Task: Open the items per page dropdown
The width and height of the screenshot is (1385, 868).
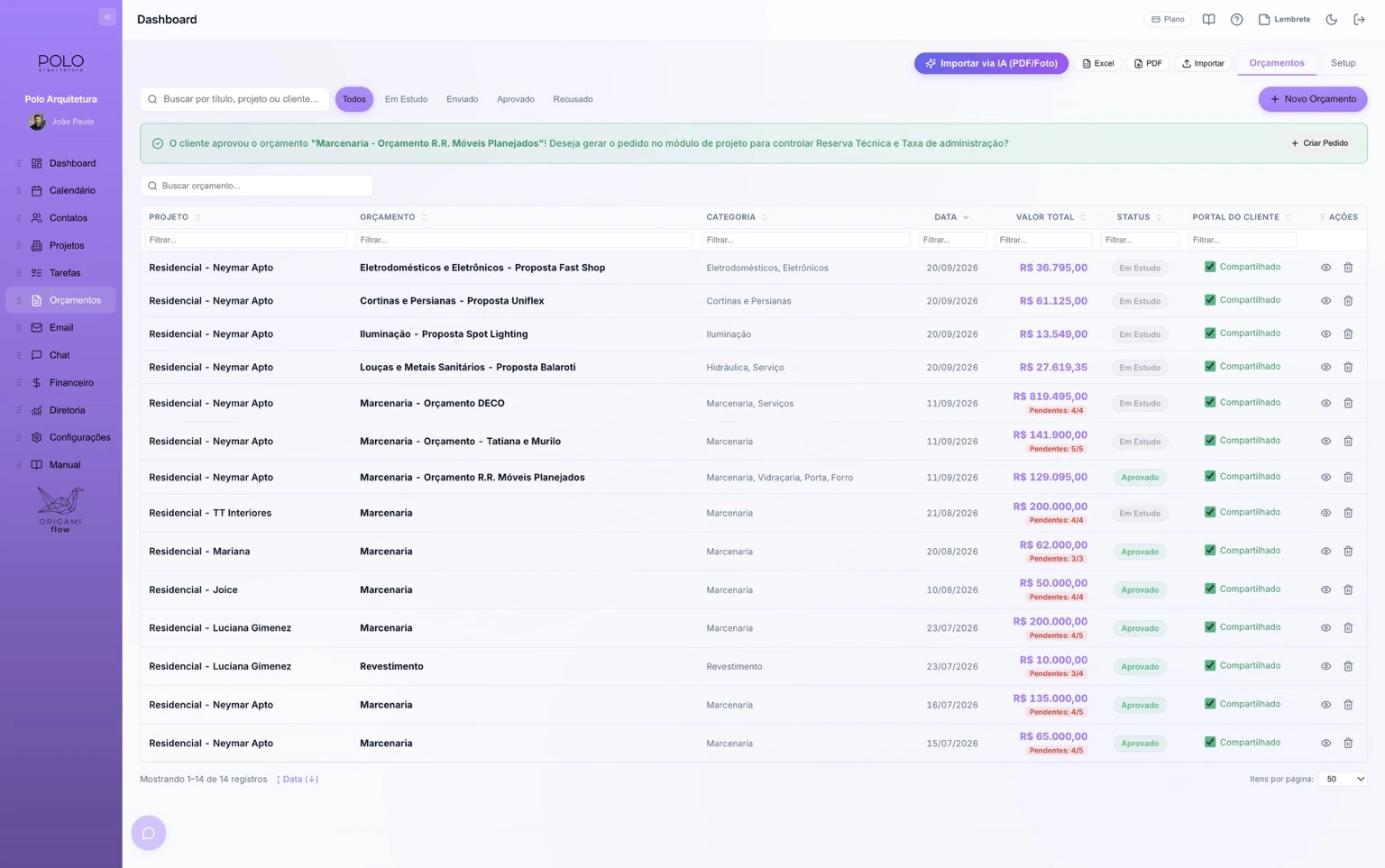Action: [x=1343, y=779]
